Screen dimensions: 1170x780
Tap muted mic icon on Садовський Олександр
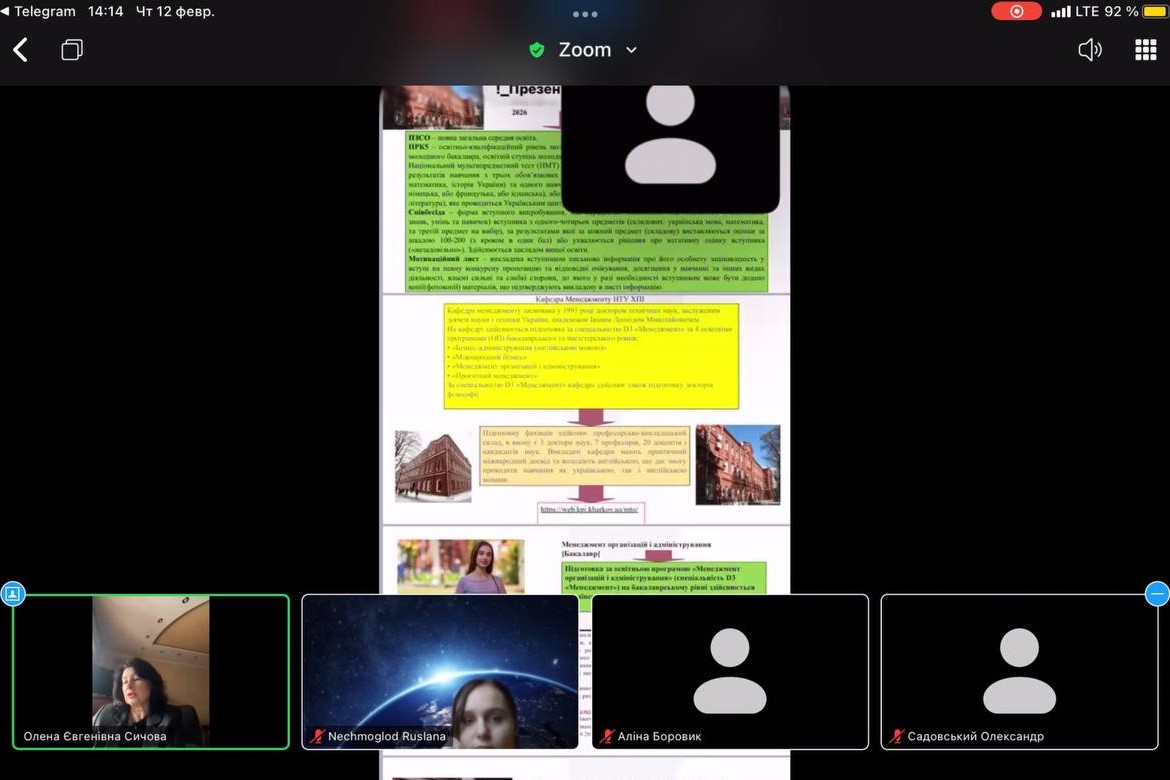coord(895,737)
